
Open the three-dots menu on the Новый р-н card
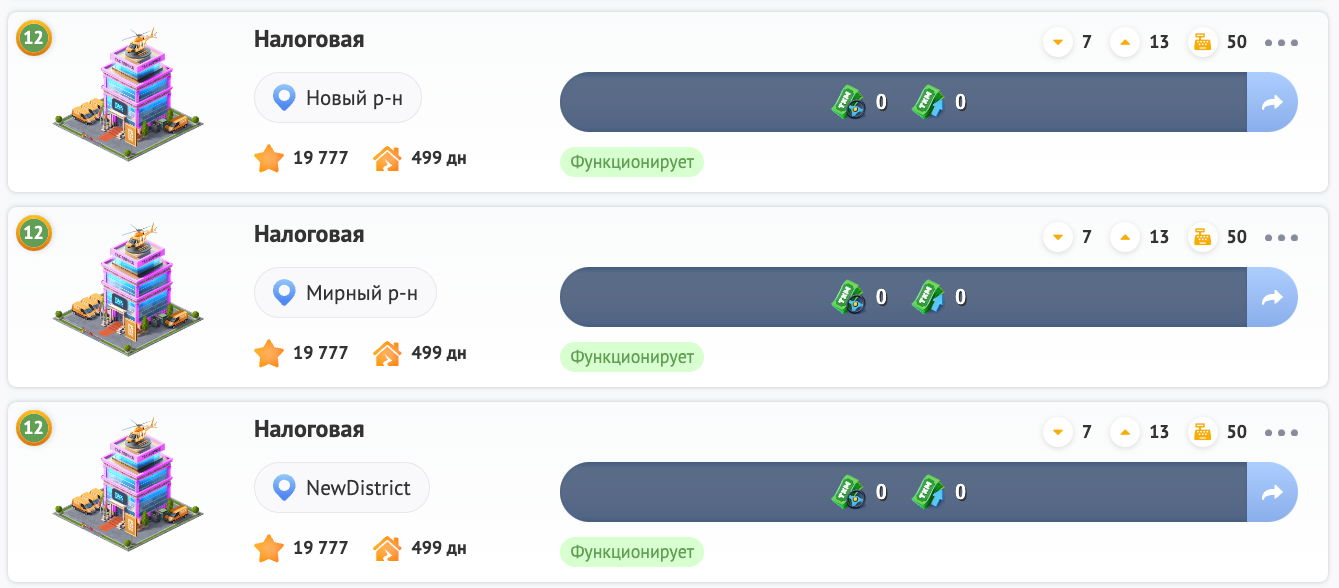[1281, 42]
